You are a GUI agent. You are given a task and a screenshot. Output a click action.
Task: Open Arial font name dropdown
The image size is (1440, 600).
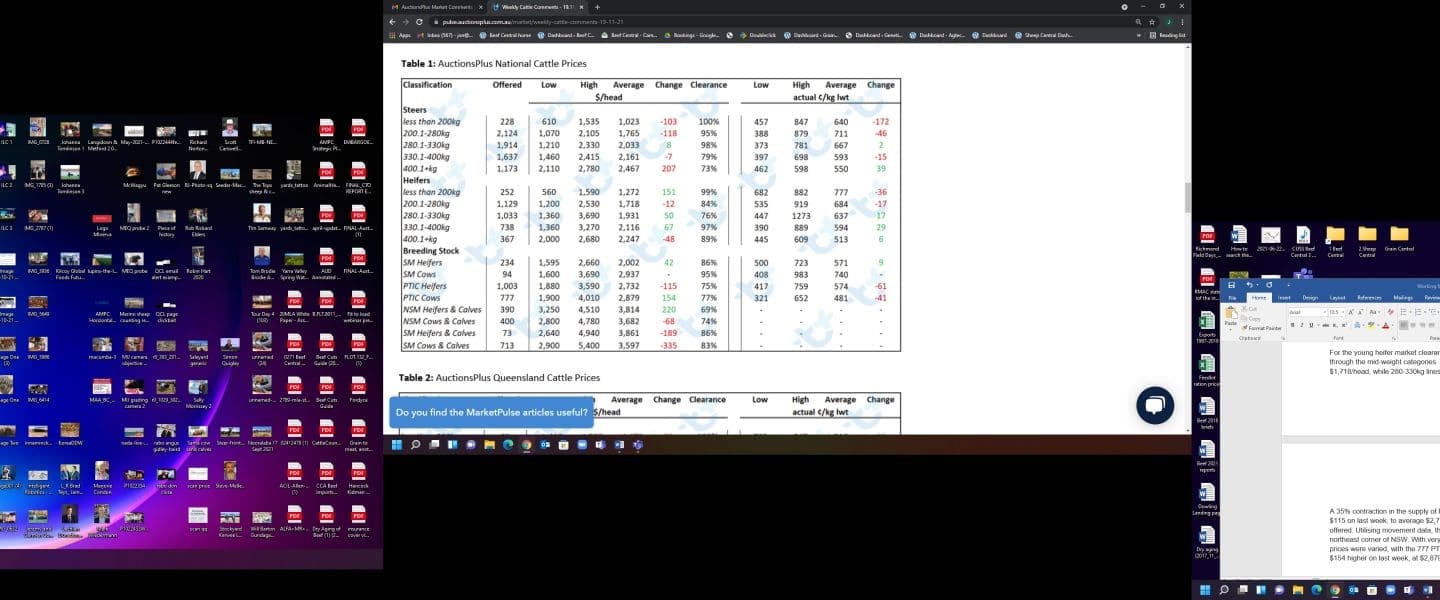click(x=1324, y=312)
